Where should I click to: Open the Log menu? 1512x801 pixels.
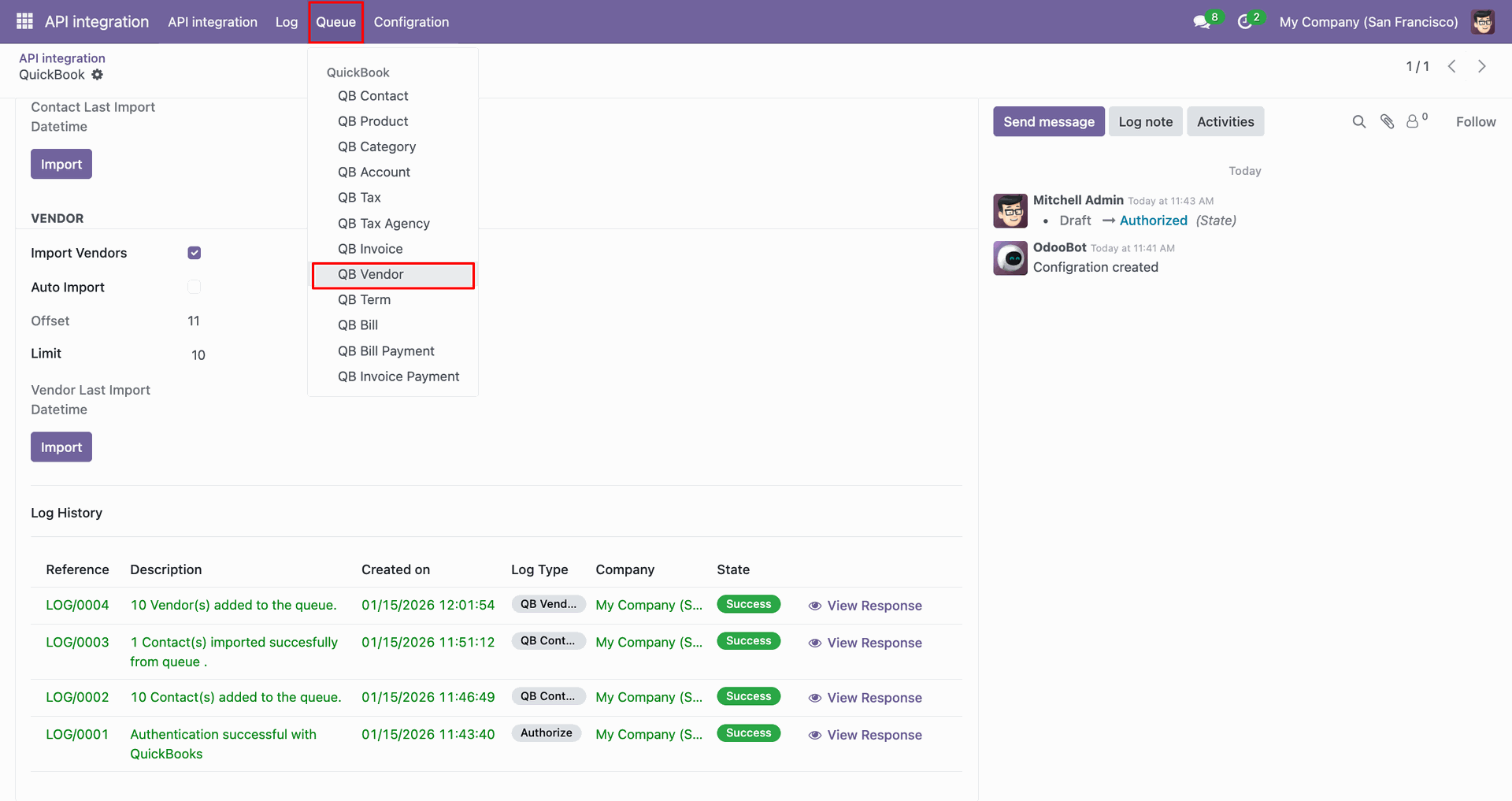click(287, 22)
